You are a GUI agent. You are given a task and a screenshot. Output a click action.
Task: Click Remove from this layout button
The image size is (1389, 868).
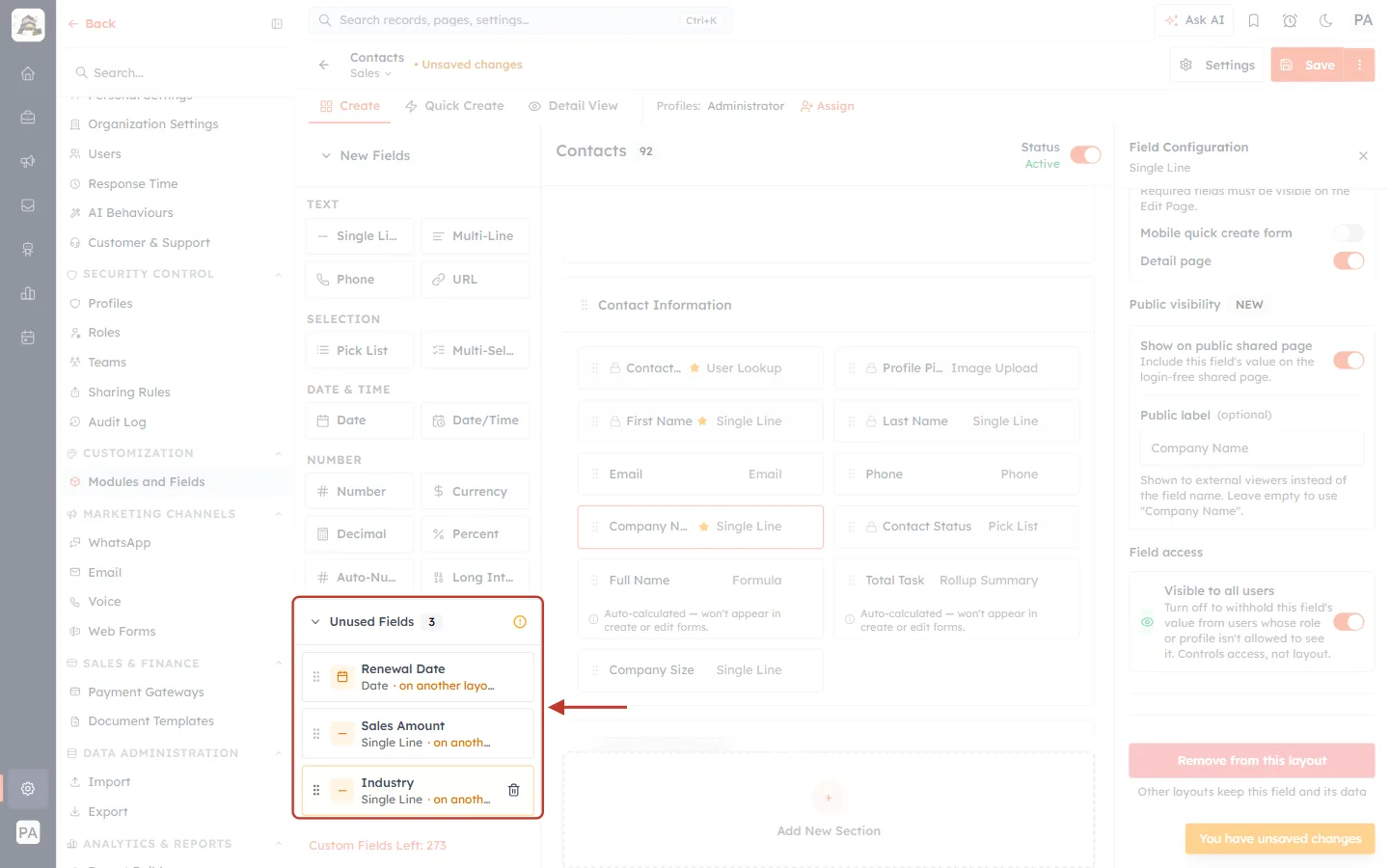1252,761
